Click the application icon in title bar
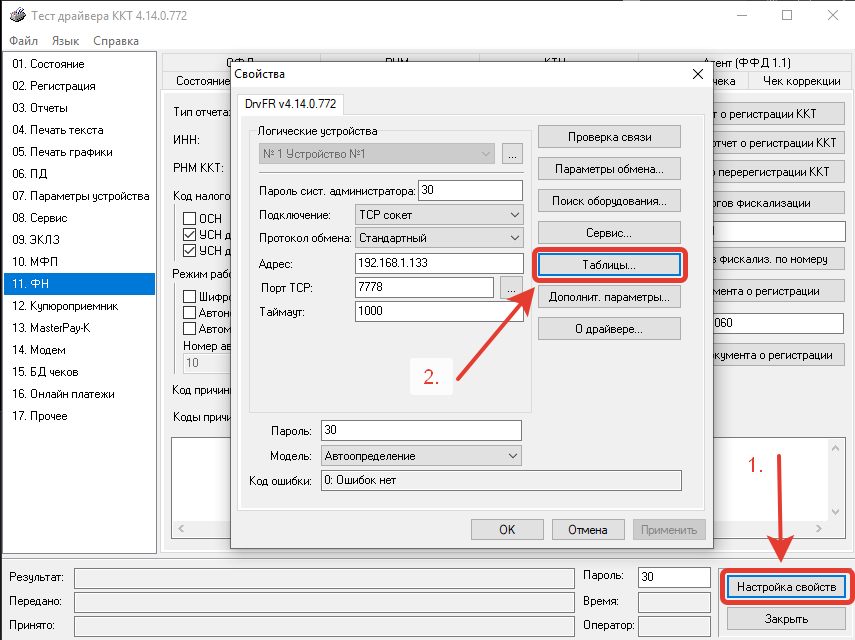 [x=17, y=16]
